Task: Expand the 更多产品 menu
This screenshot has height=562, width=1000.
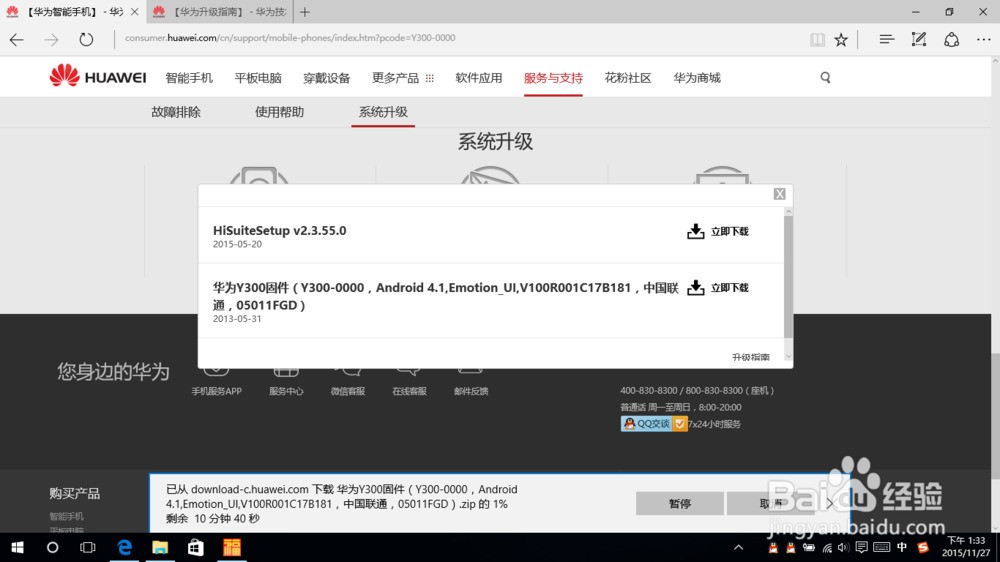Action: [402, 78]
